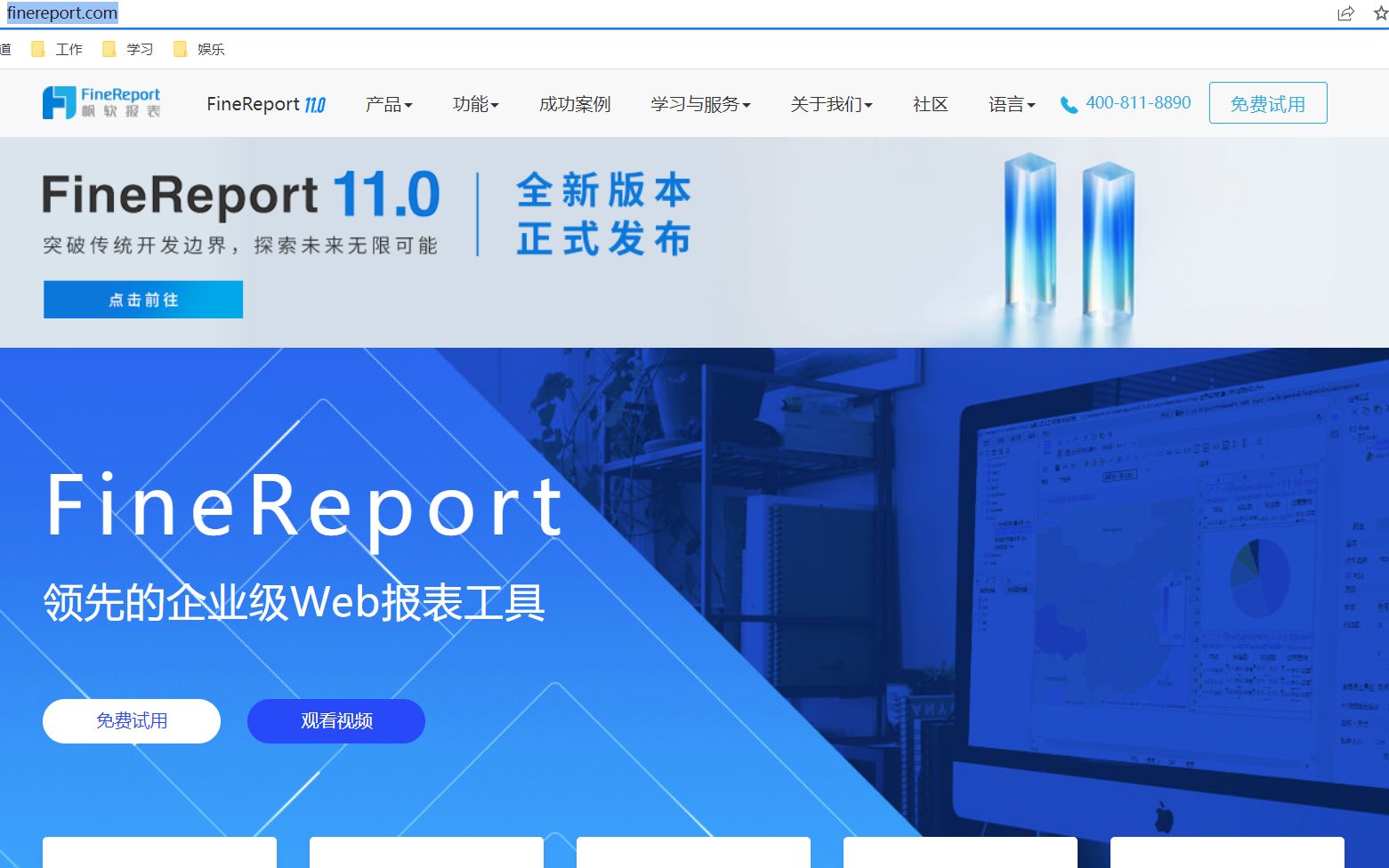
Task: Select 成功案例 in the navigation bar
Action: 574,104
